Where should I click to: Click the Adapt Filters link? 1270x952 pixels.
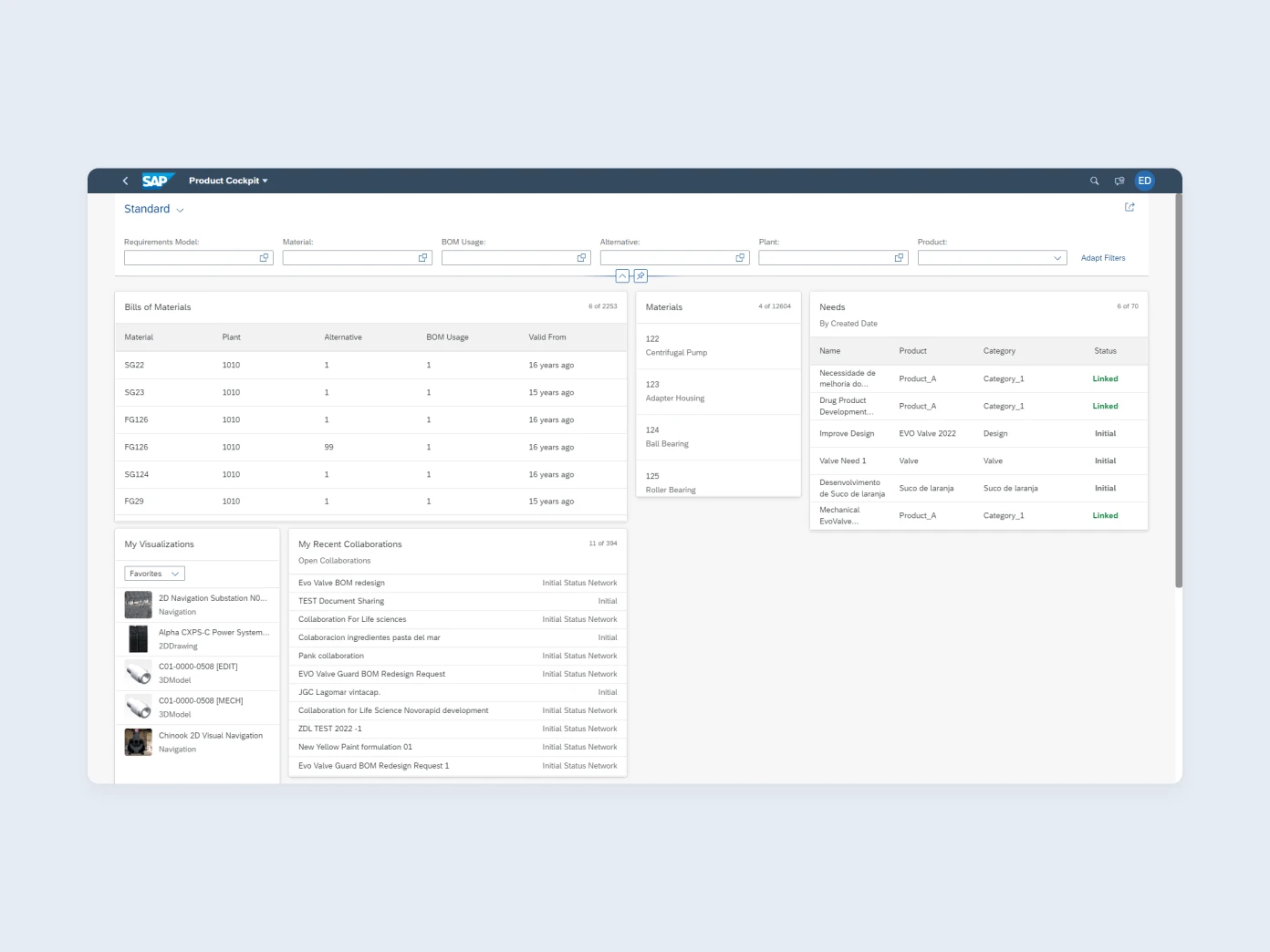[1103, 257]
